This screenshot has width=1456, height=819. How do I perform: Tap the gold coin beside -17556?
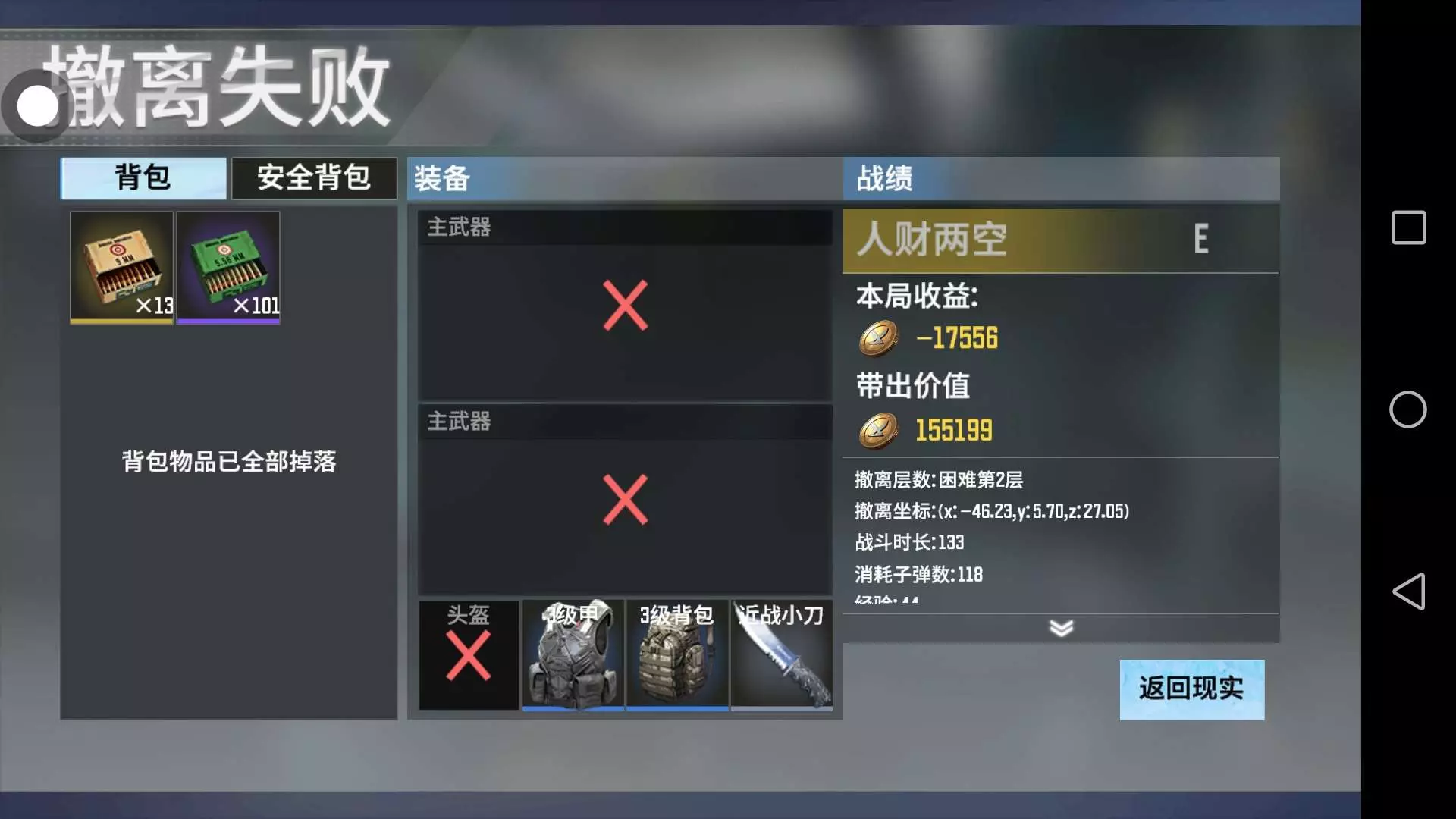coord(878,338)
